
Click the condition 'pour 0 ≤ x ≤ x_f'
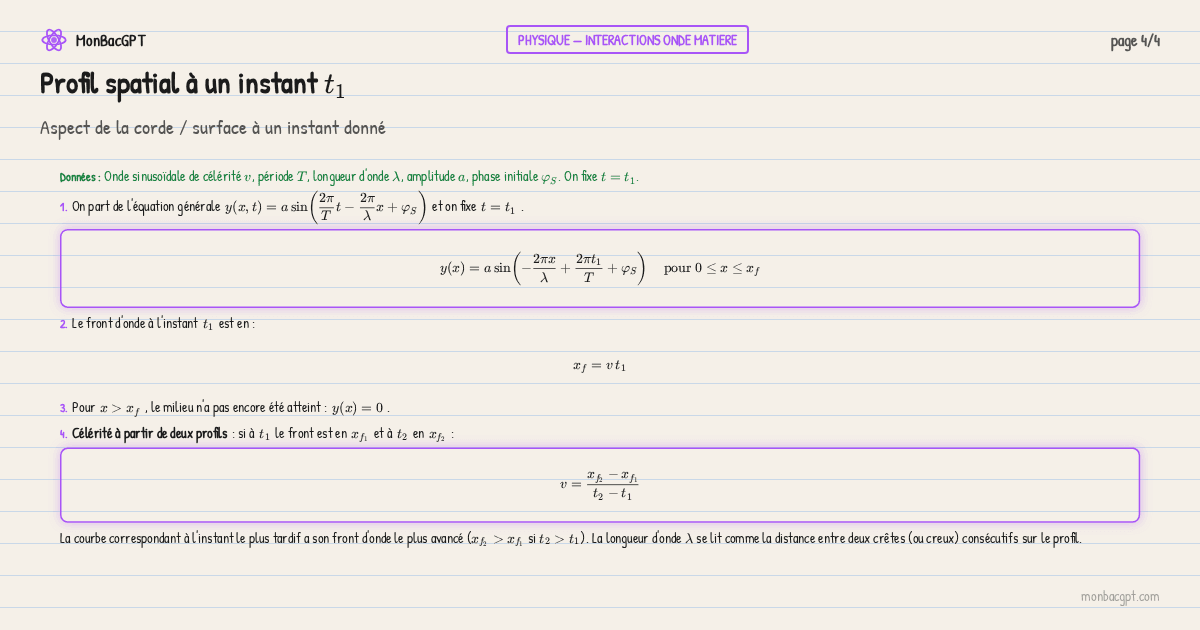click(x=711, y=268)
